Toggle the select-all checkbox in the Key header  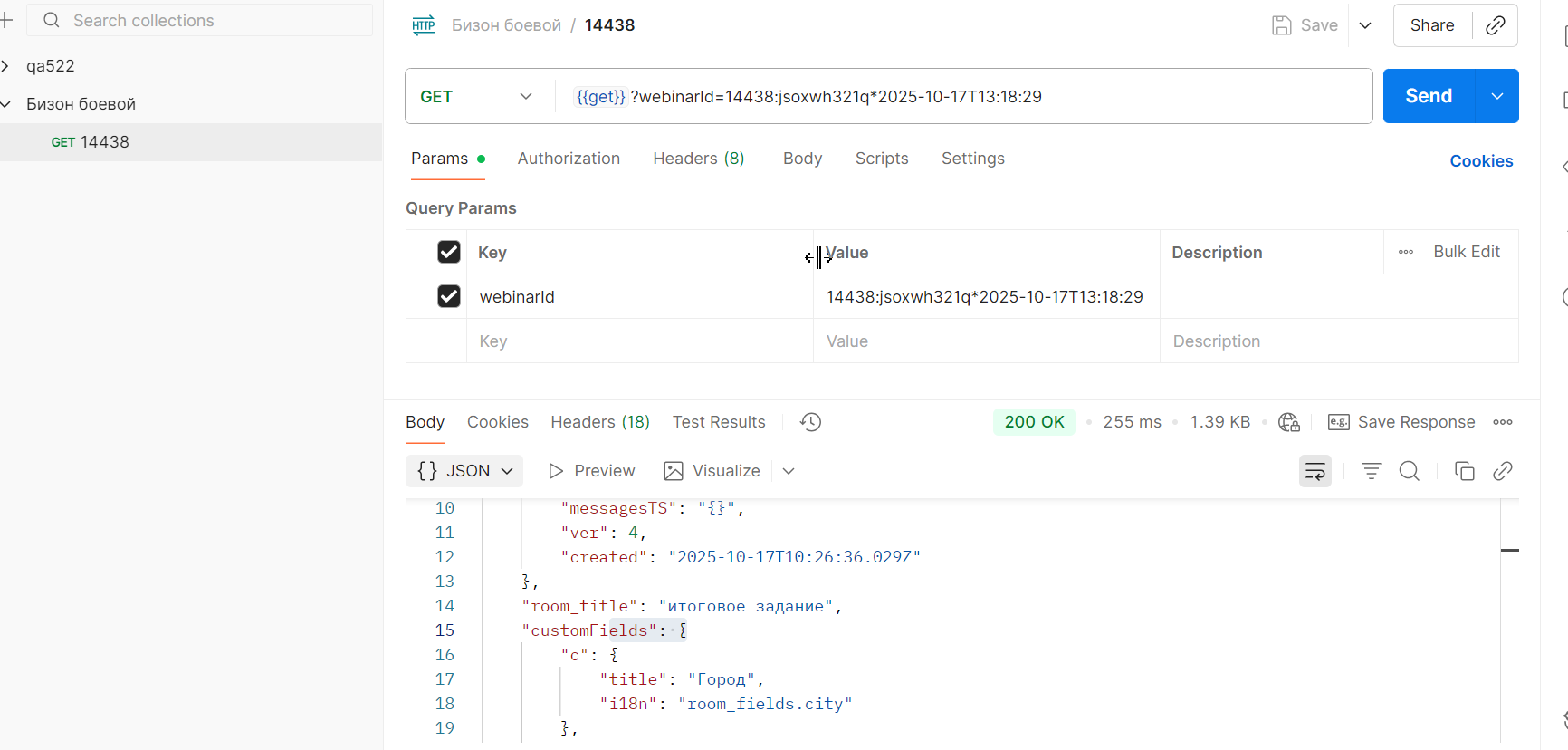point(449,252)
